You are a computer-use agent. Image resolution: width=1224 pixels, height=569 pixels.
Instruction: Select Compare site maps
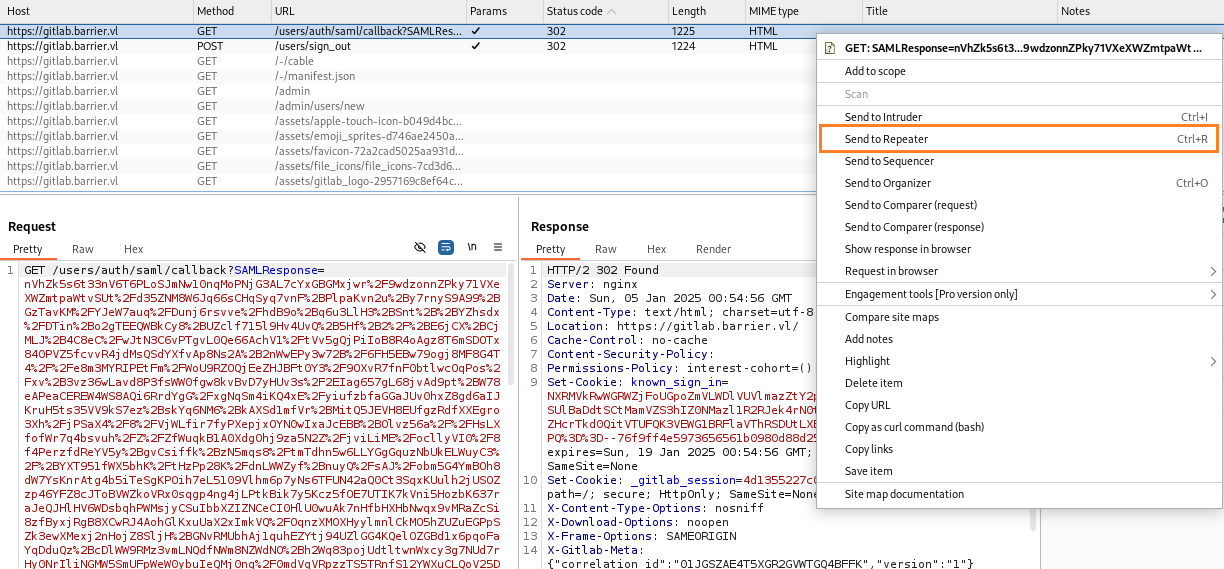tap(1018, 317)
